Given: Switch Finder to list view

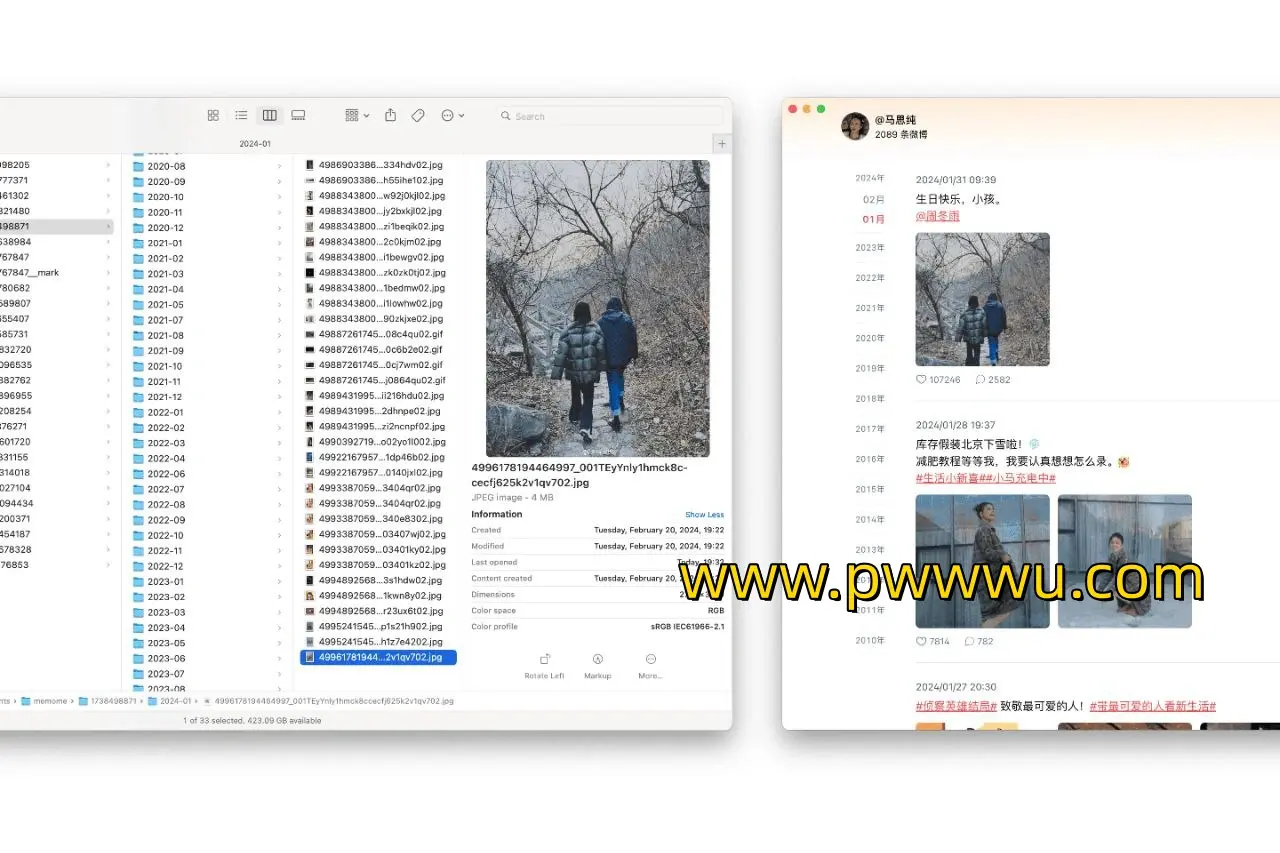Looking at the screenshot, I should 241,116.
